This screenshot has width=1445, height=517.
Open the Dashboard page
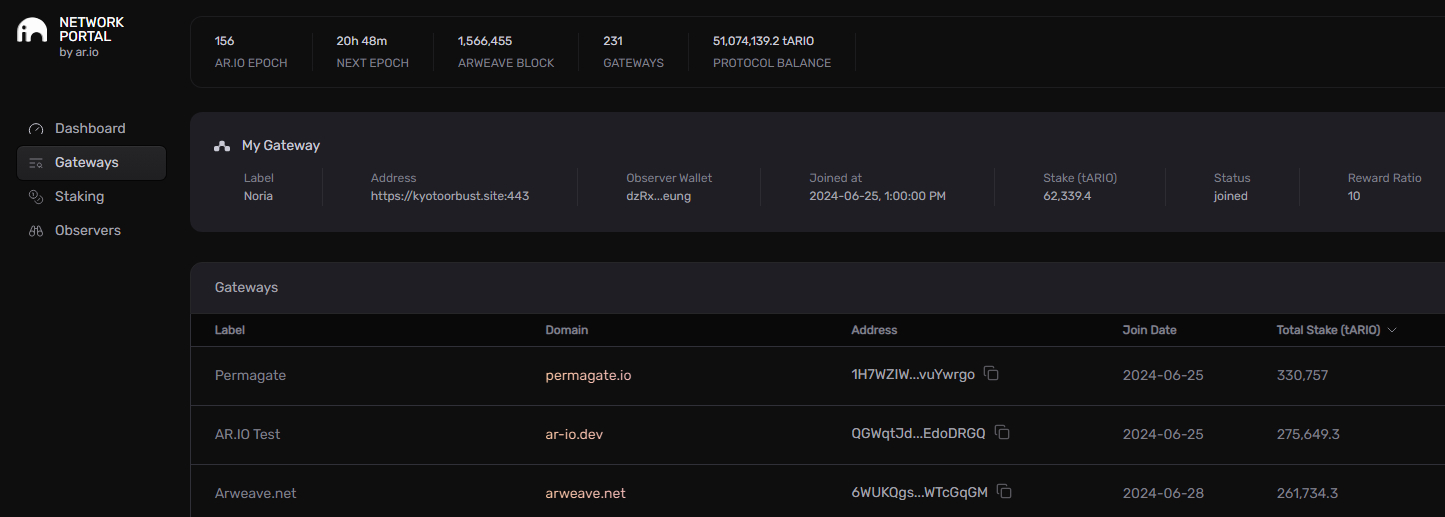[91, 129]
